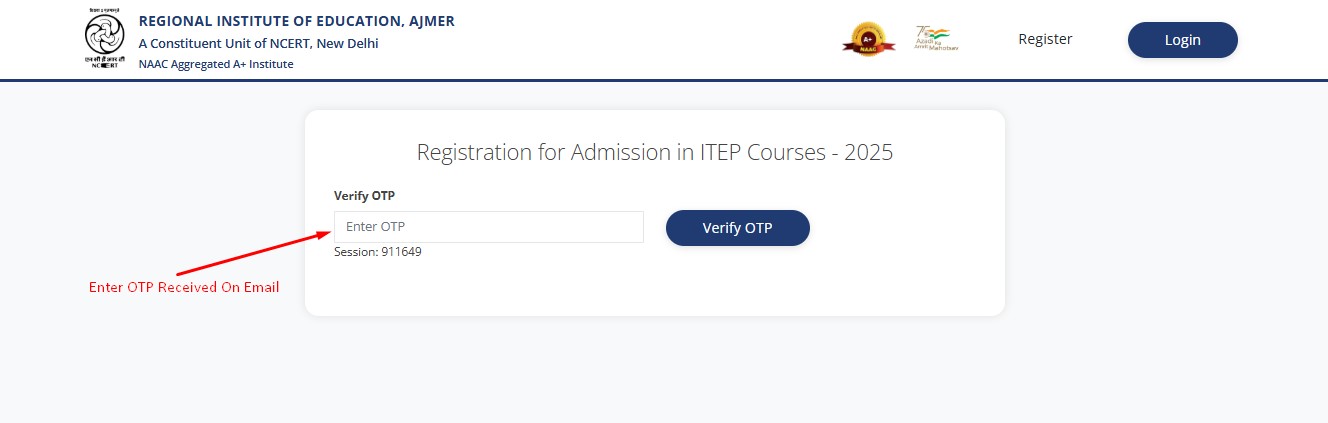Screen dimensions: 1328x423
Task: Click the NCERT emblem logo
Action: tap(105, 32)
